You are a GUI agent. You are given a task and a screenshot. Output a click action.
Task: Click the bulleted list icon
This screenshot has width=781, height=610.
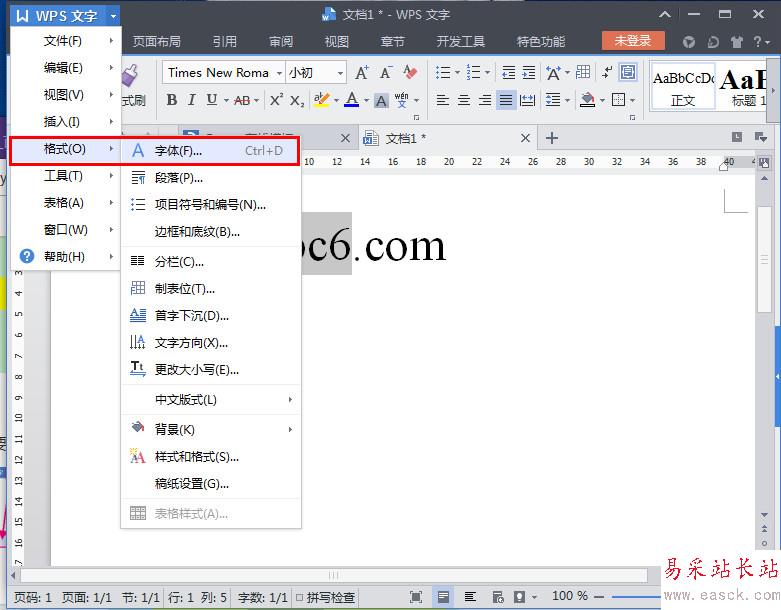[x=443, y=73]
